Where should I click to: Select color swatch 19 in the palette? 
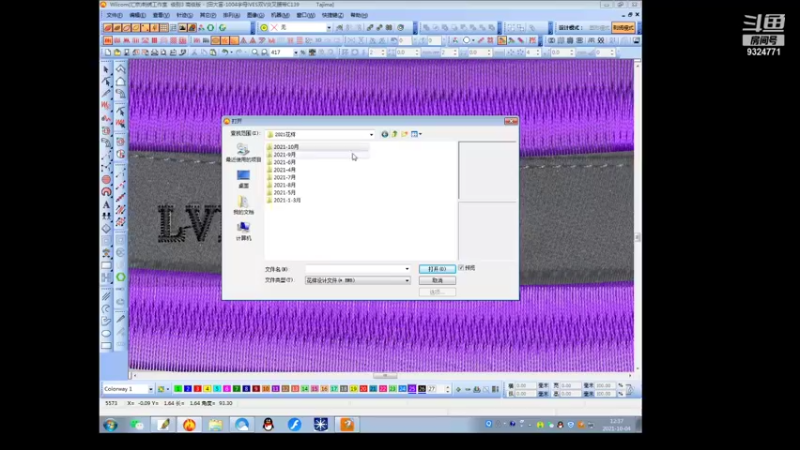[x=354, y=389]
